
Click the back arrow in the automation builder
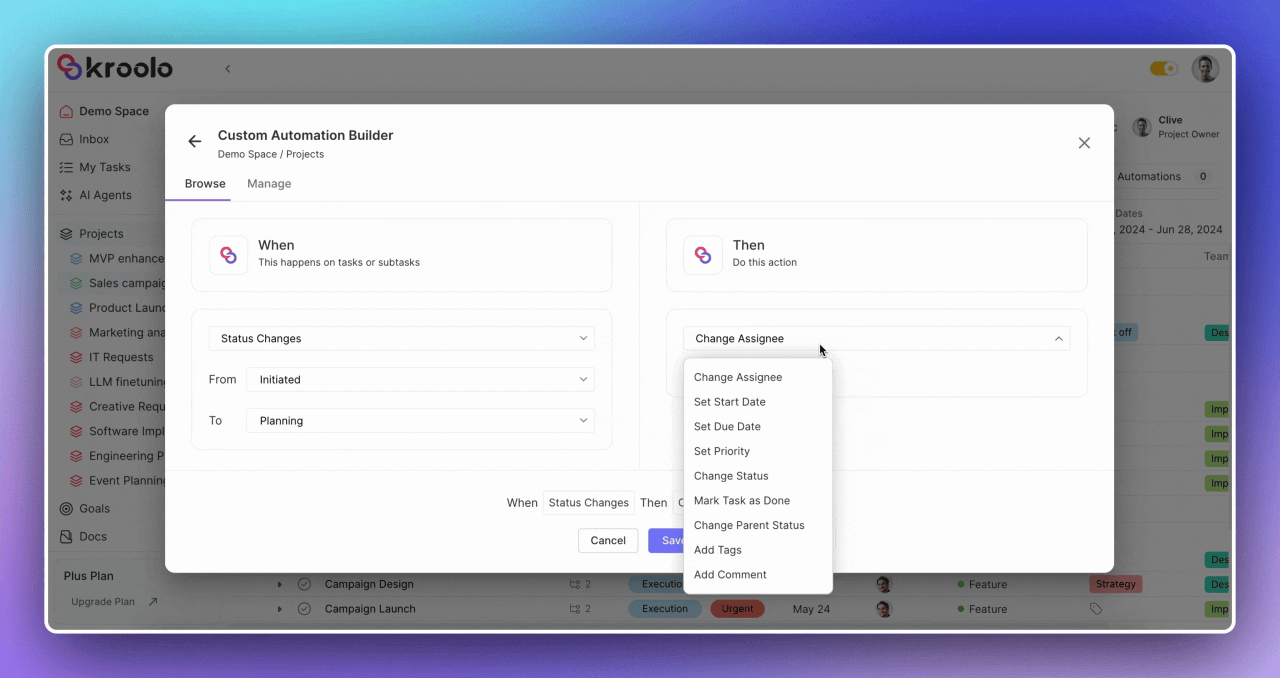[x=194, y=141]
